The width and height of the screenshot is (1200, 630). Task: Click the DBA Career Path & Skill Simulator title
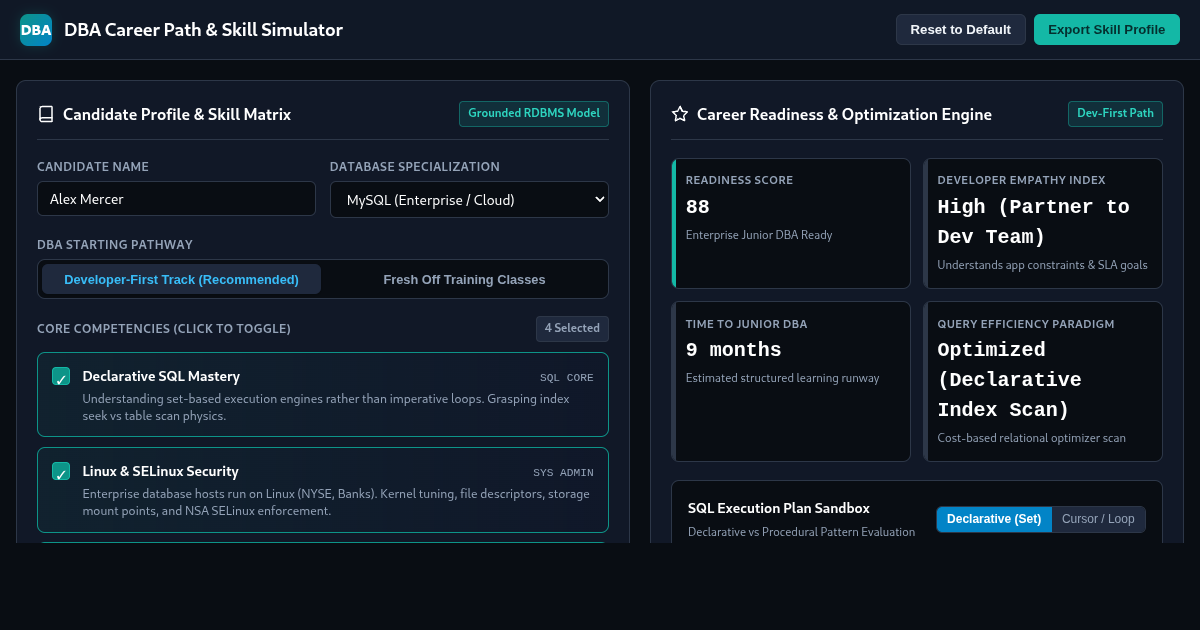click(x=203, y=30)
